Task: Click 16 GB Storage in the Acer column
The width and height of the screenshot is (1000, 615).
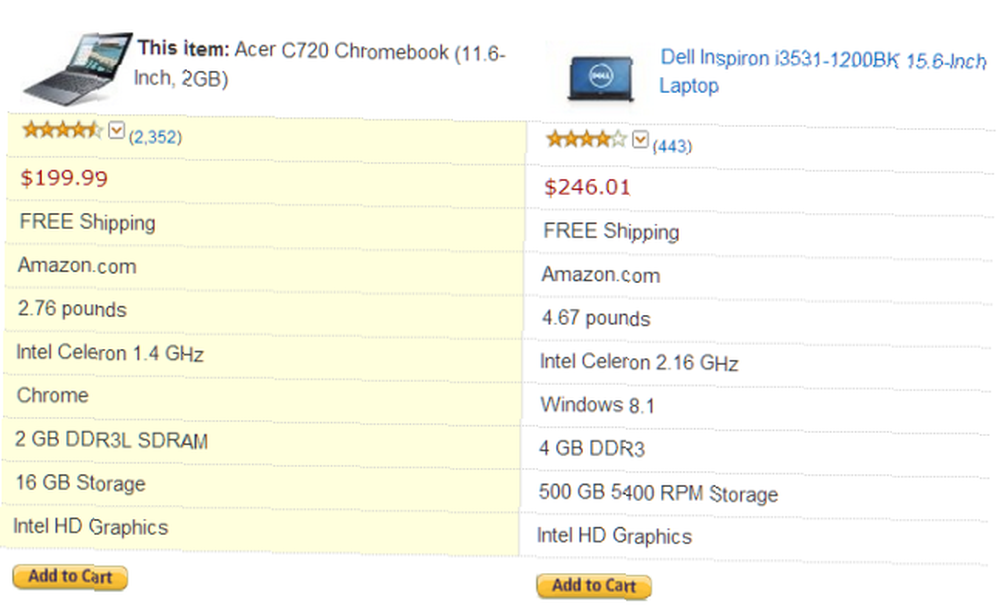Action: tap(80, 483)
